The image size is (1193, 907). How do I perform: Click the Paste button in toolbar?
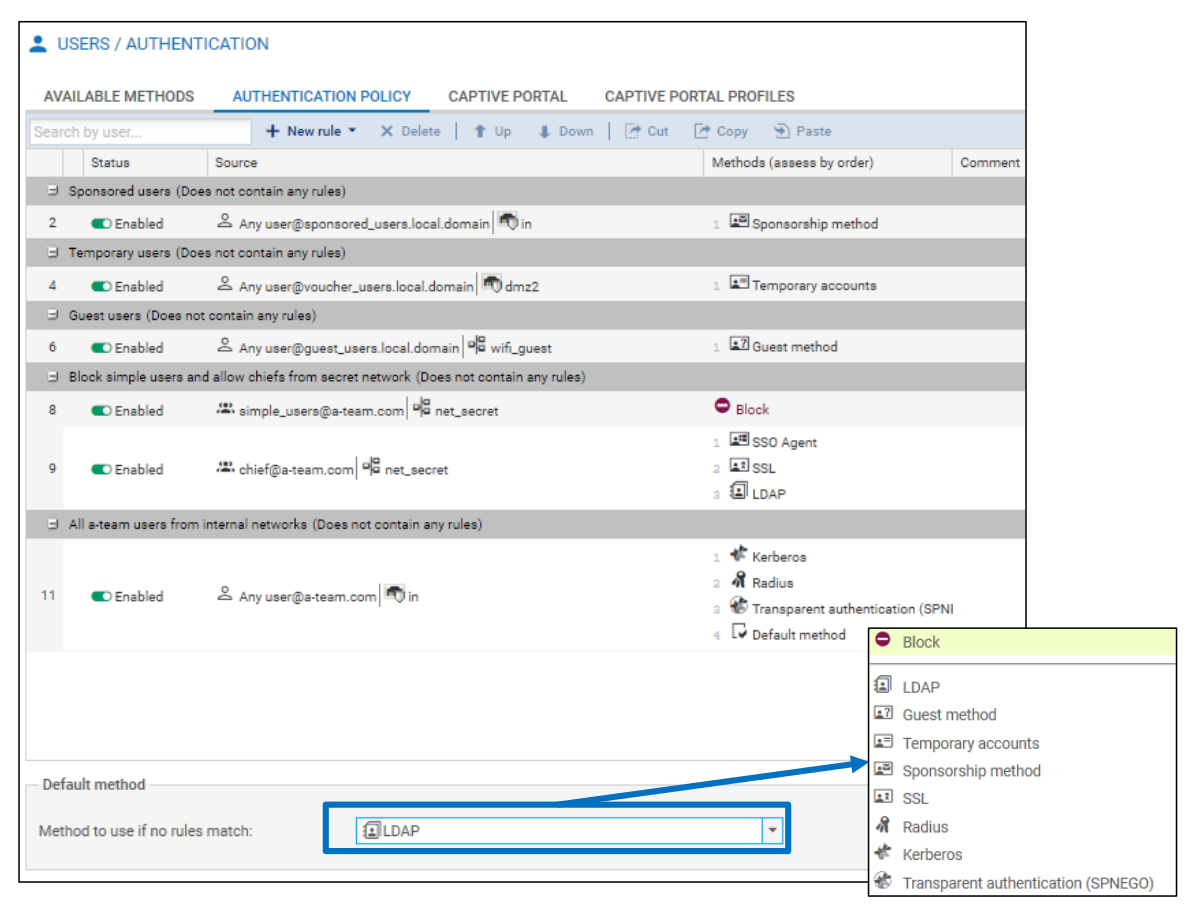click(x=802, y=131)
